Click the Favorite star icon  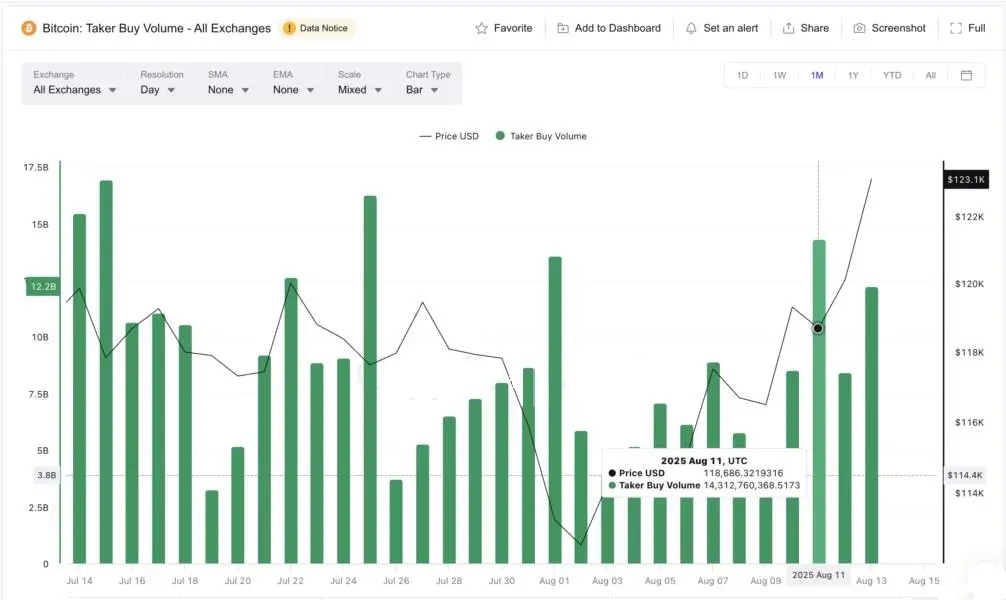point(481,28)
